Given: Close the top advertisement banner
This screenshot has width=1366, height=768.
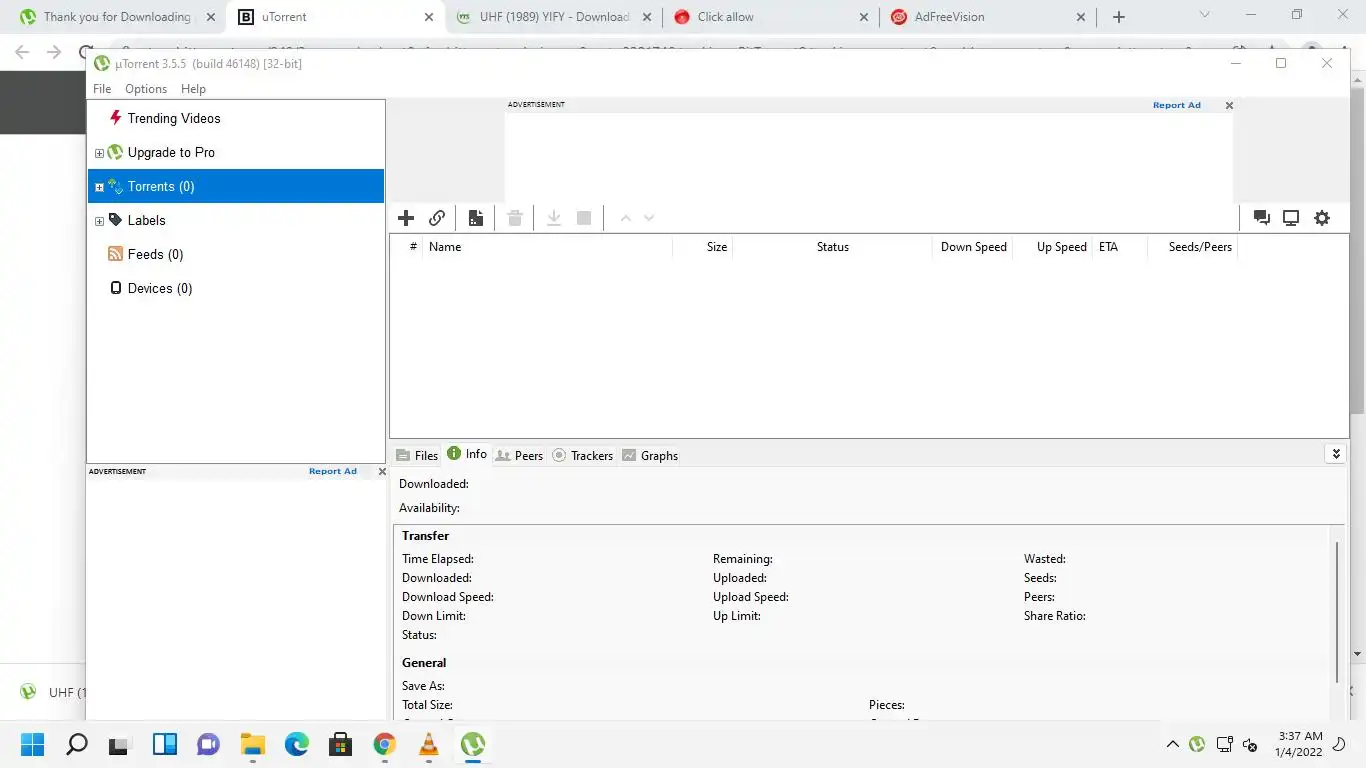Looking at the screenshot, I should (x=1229, y=105).
